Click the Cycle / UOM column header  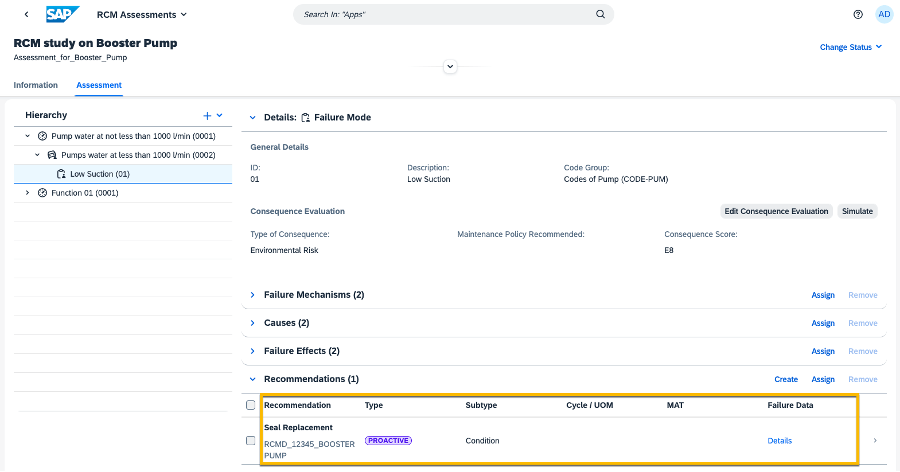coord(589,405)
